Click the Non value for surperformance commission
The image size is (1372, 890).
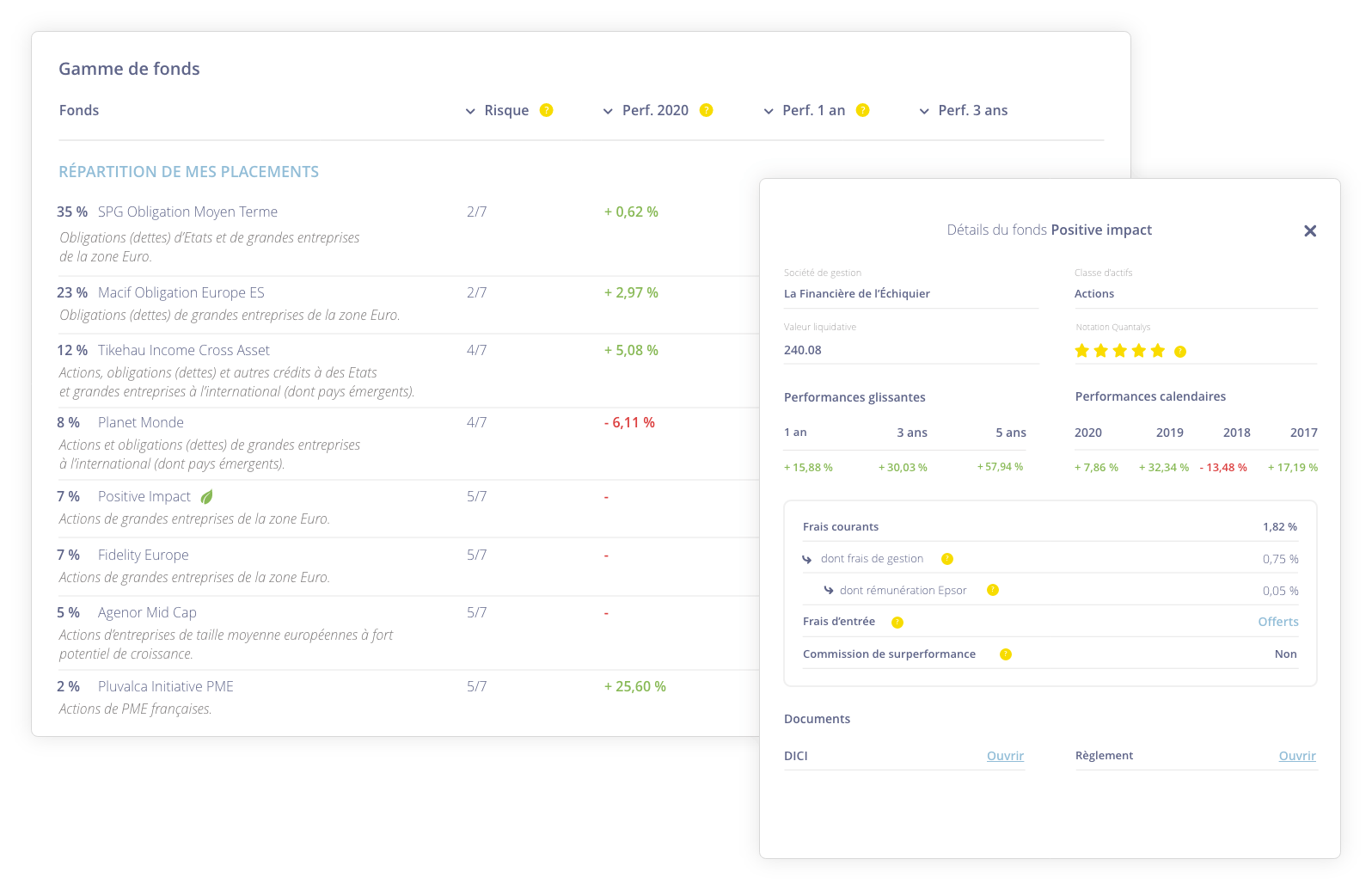(1286, 654)
